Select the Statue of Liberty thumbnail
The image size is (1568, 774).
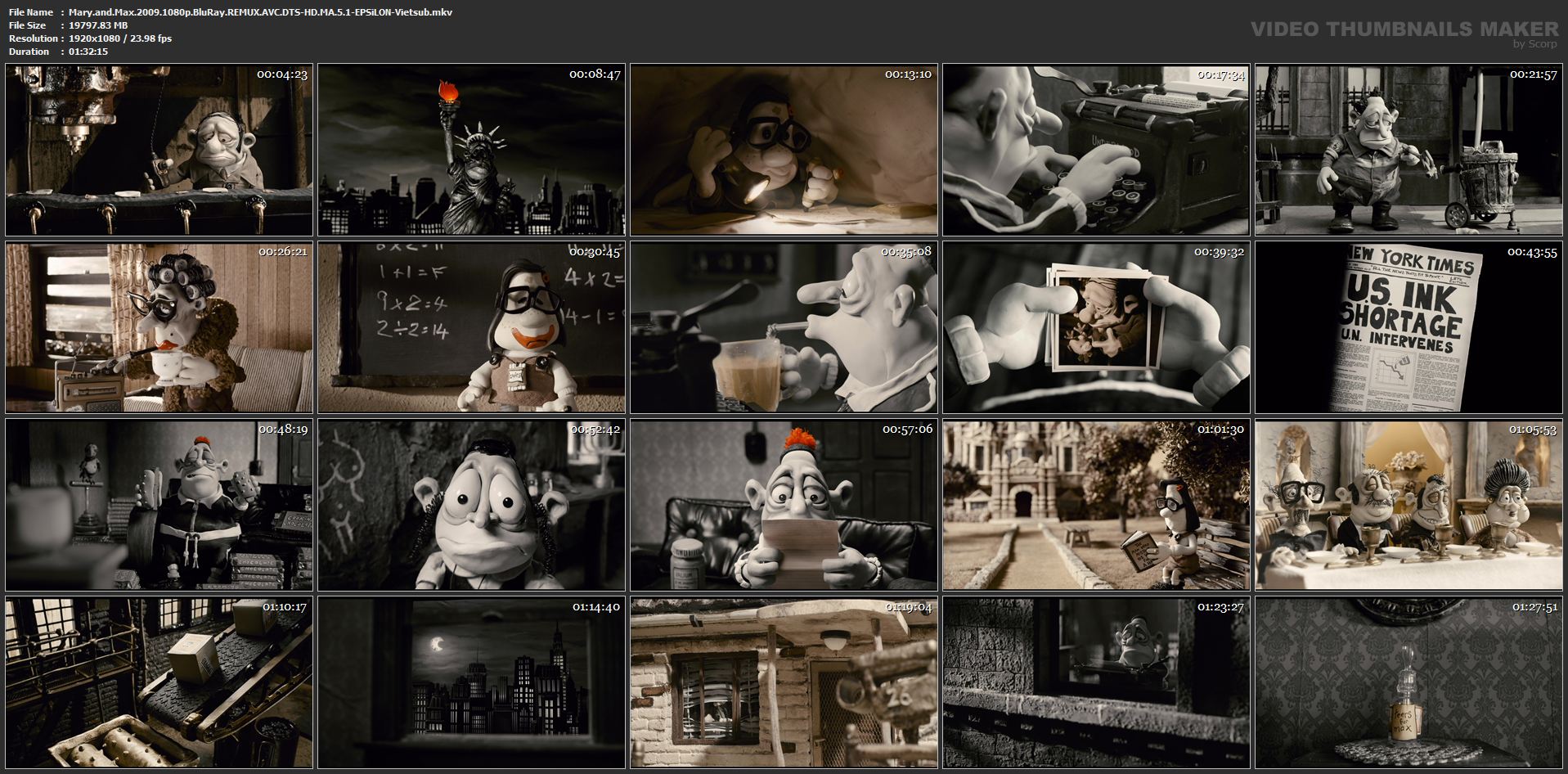click(471, 151)
